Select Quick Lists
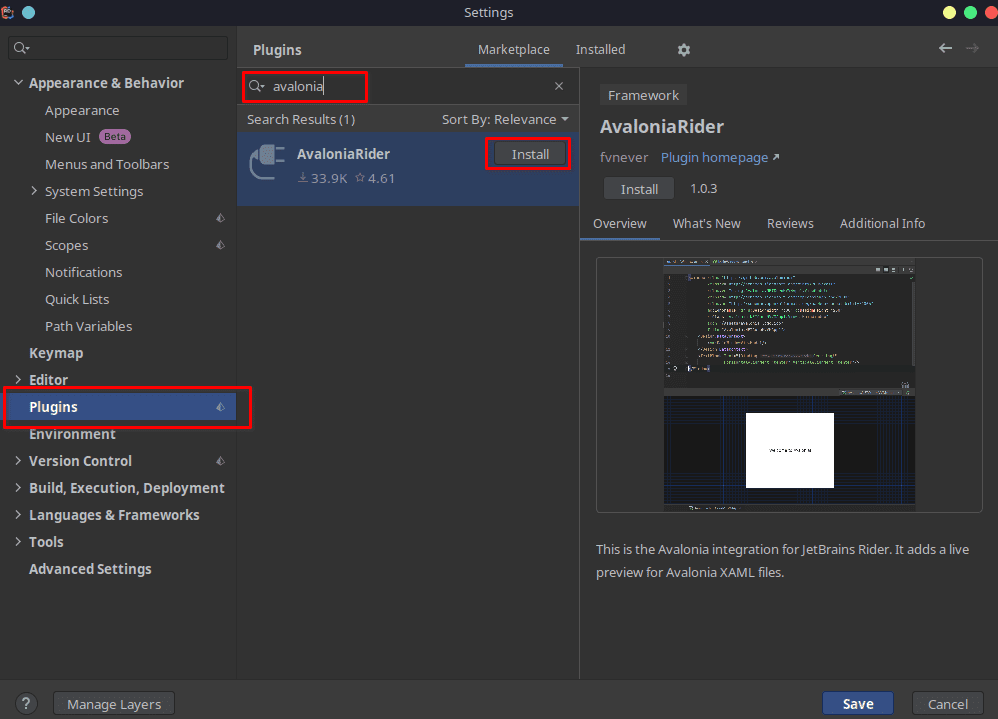Screen dimensions: 998x719 point(77,299)
